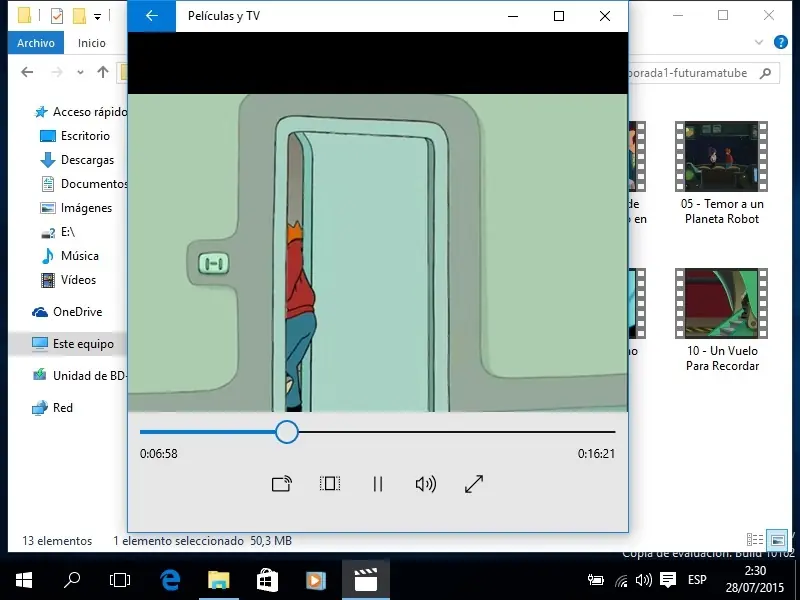Open Escritorio in the navigation pane

[x=75, y=136]
